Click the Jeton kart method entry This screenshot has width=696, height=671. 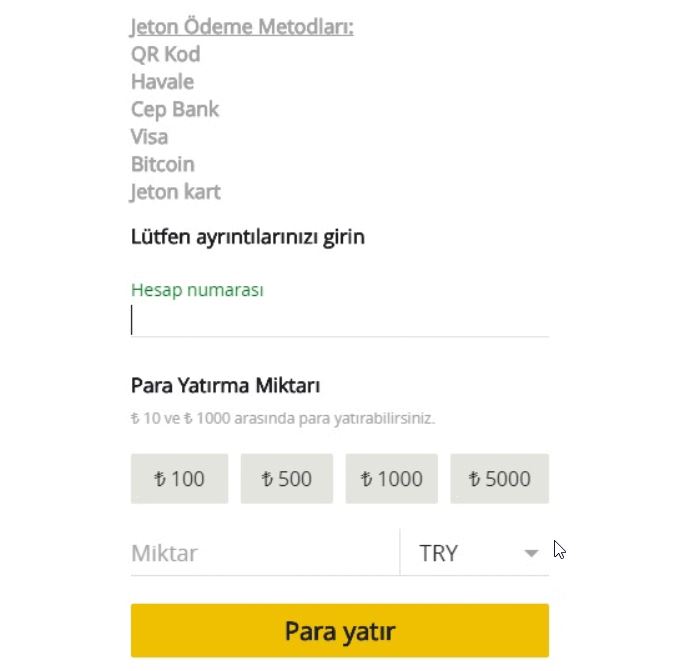(175, 192)
